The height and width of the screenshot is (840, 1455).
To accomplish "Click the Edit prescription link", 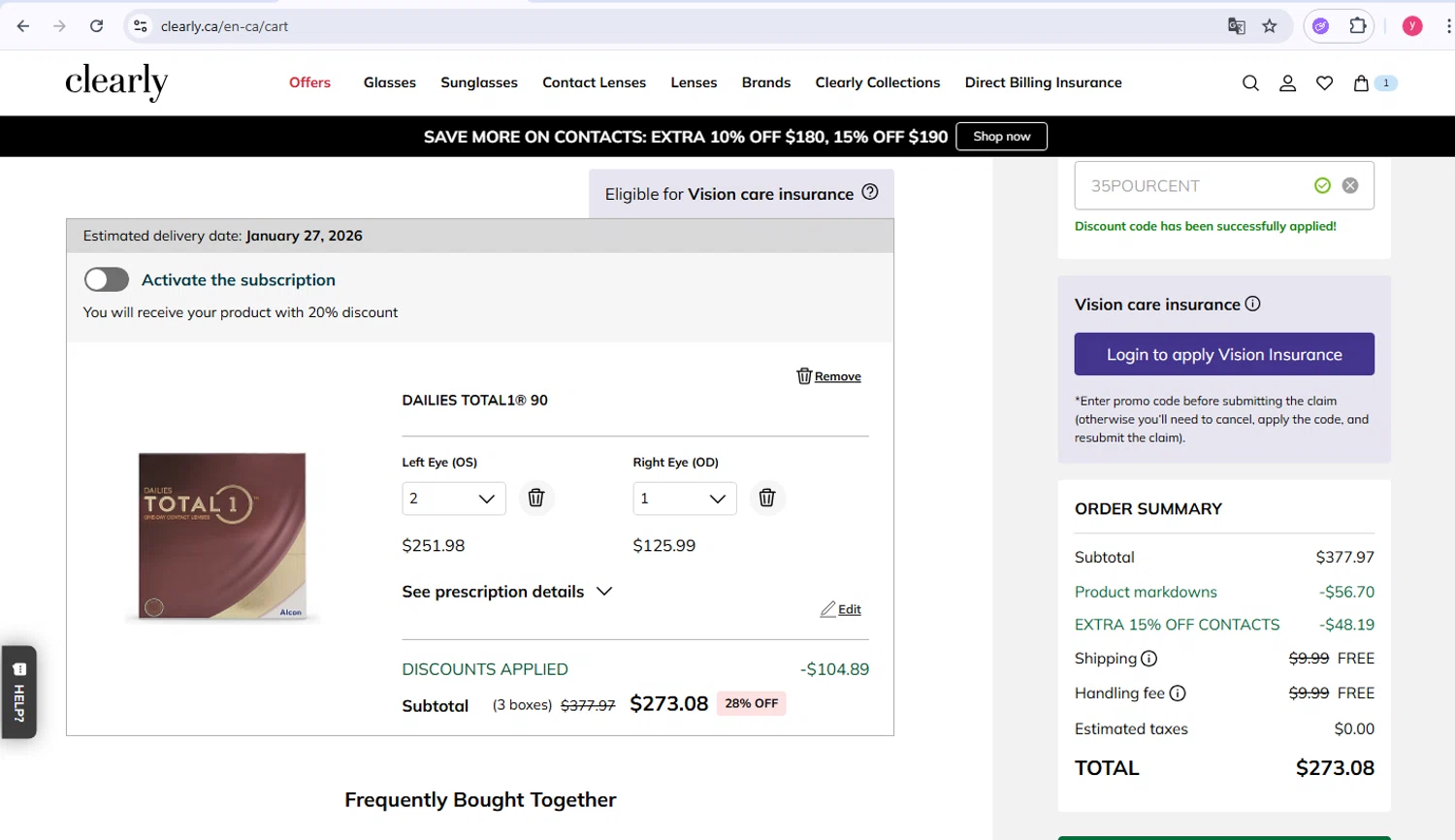I will pos(841,609).
